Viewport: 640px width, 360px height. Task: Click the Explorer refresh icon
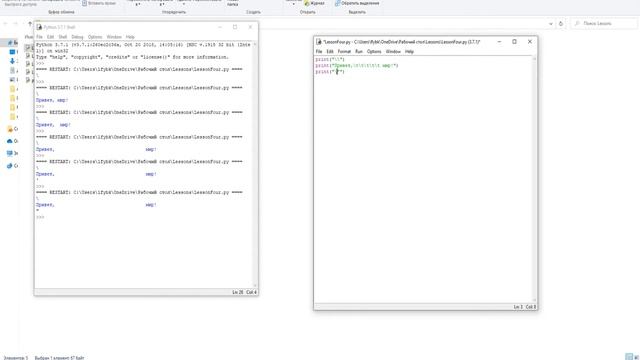pos(561,24)
